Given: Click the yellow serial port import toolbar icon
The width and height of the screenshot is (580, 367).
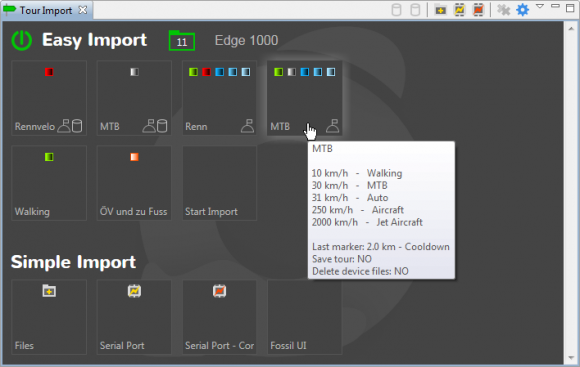Looking at the screenshot, I should 459,10.
